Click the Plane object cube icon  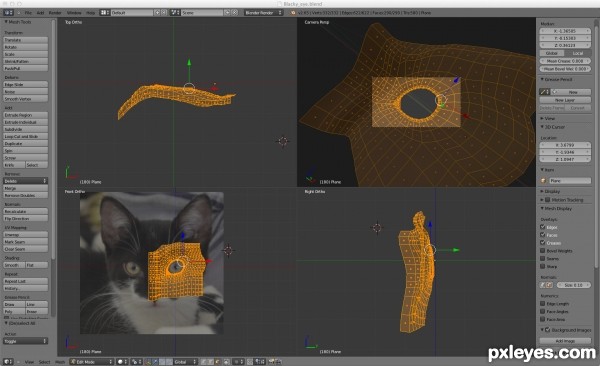pos(543,180)
